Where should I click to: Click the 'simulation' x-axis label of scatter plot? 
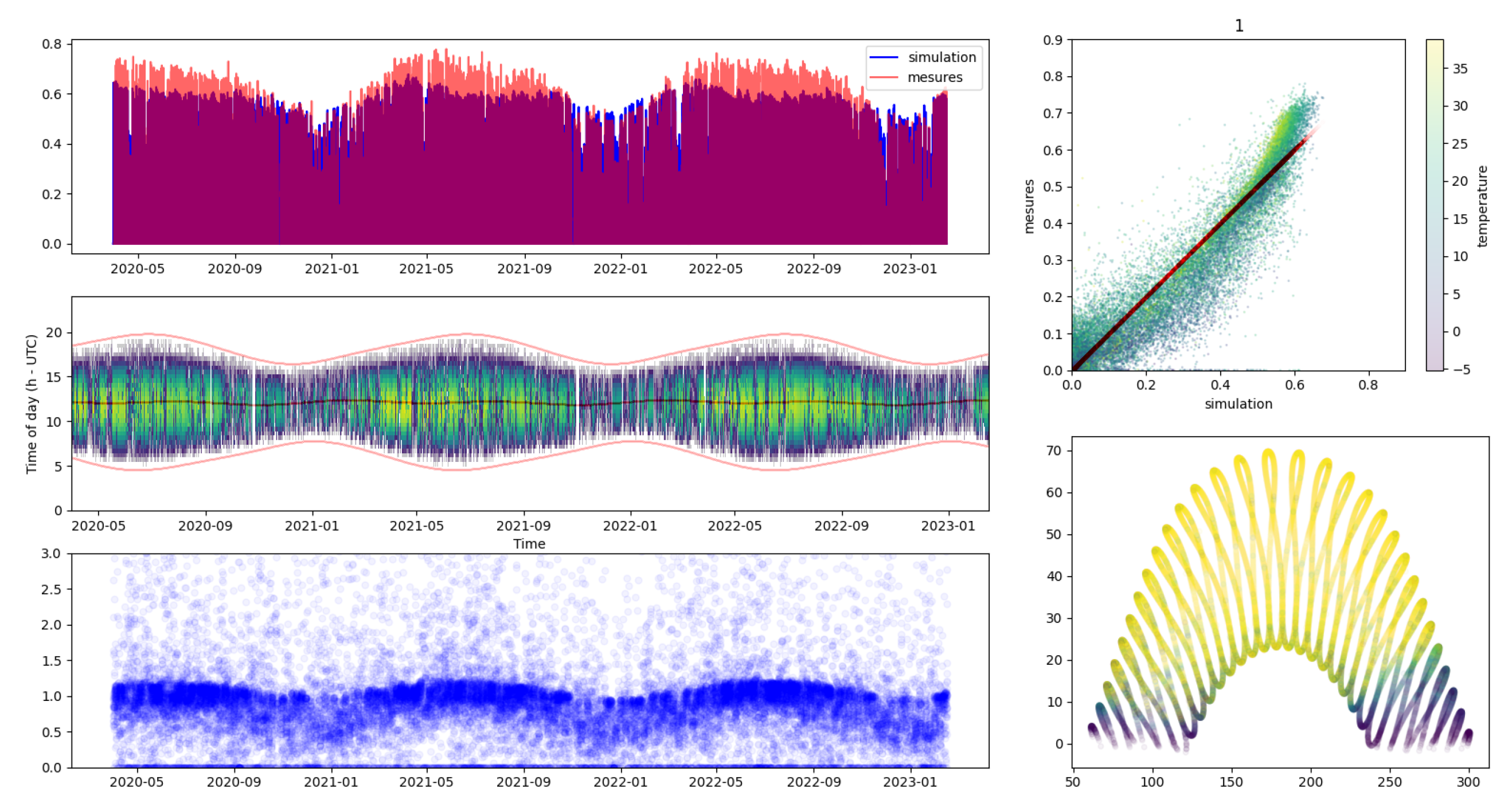click(1238, 403)
